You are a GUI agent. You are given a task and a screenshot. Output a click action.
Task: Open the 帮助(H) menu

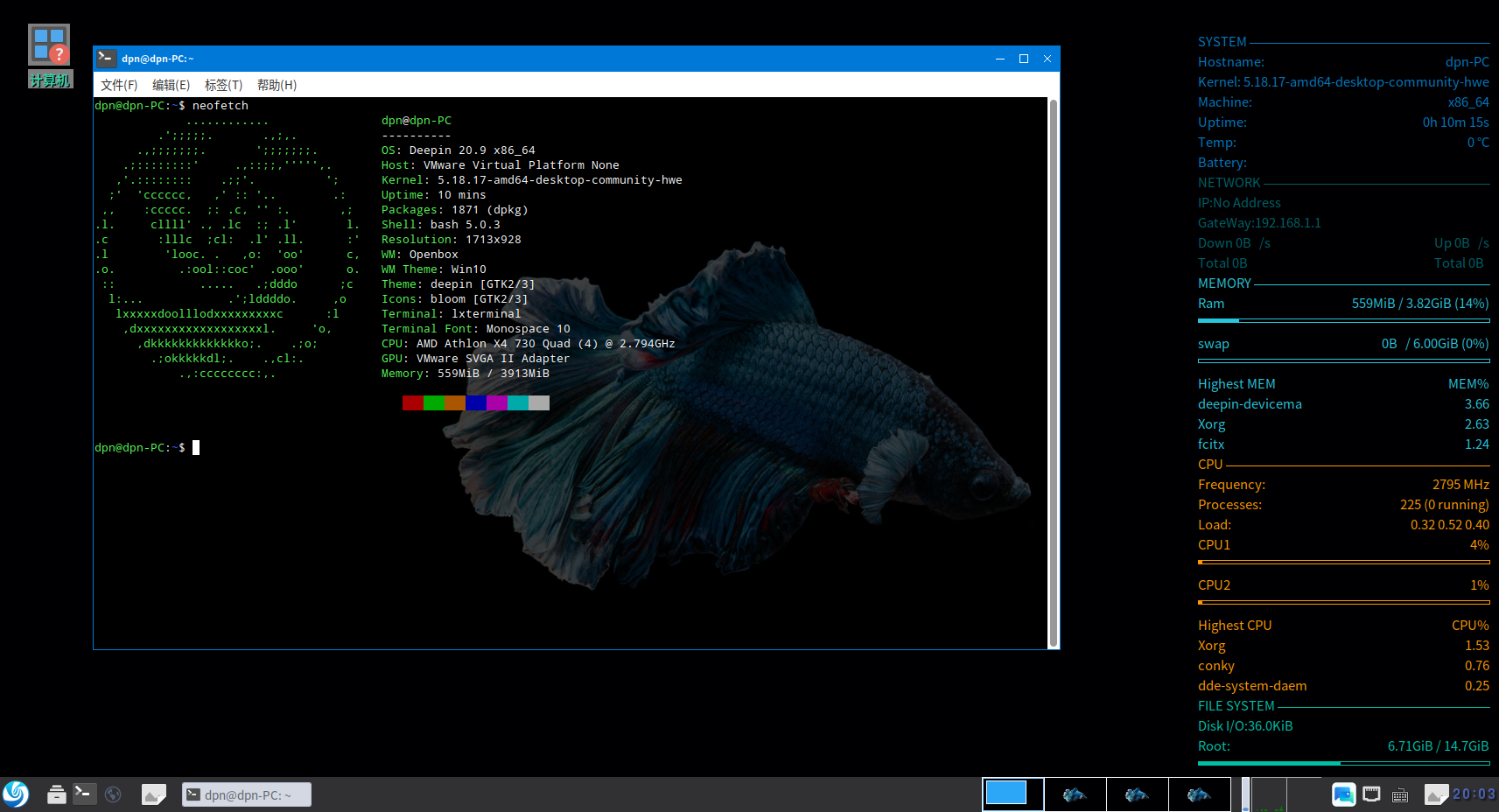(x=277, y=85)
